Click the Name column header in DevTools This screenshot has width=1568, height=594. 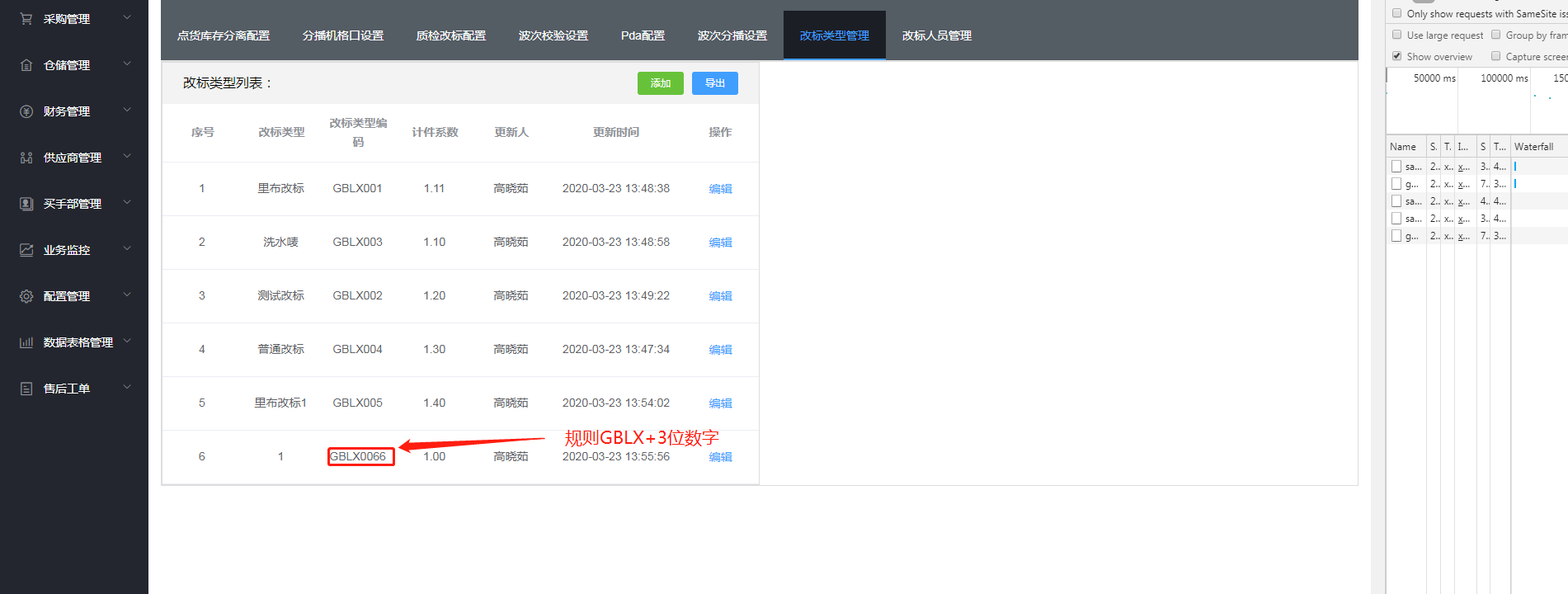point(1406,147)
